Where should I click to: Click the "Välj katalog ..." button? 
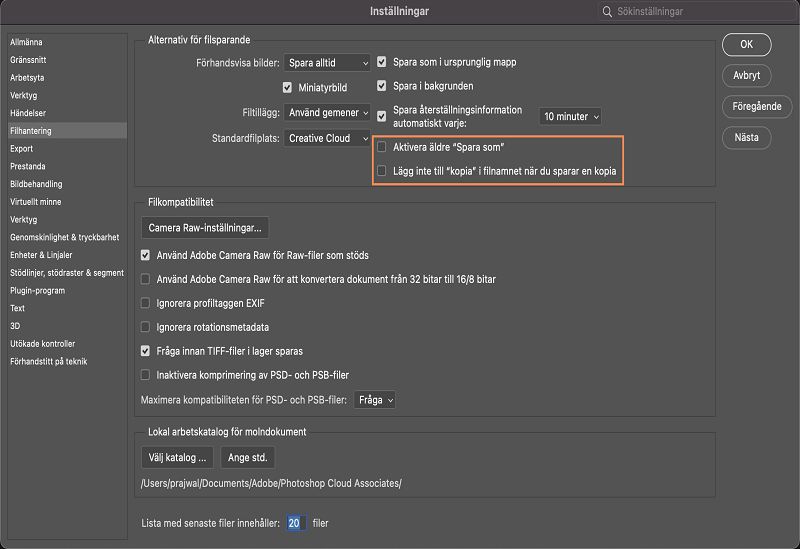(x=176, y=458)
